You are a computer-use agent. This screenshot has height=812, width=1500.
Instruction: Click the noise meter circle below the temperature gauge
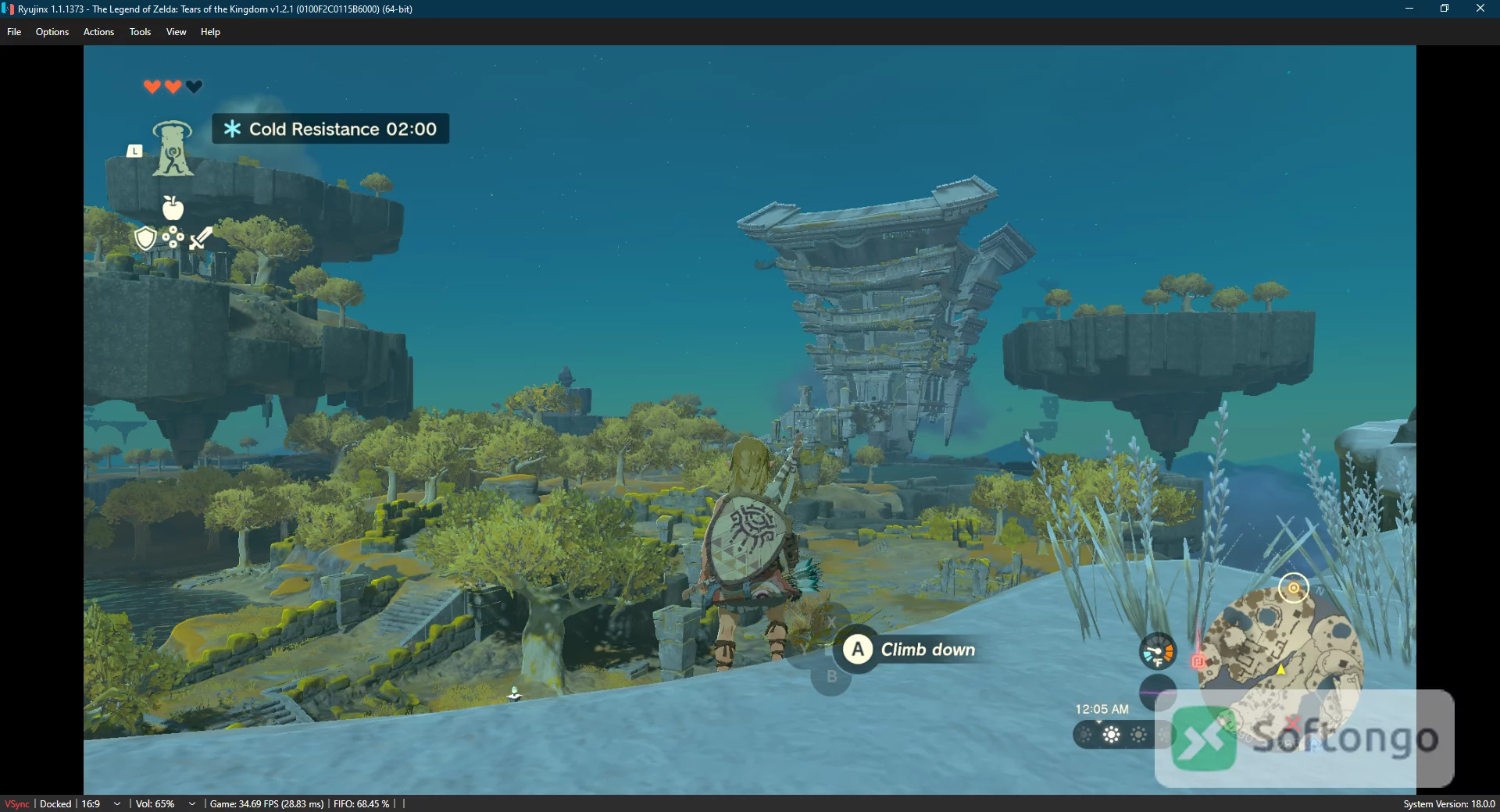[1158, 692]
